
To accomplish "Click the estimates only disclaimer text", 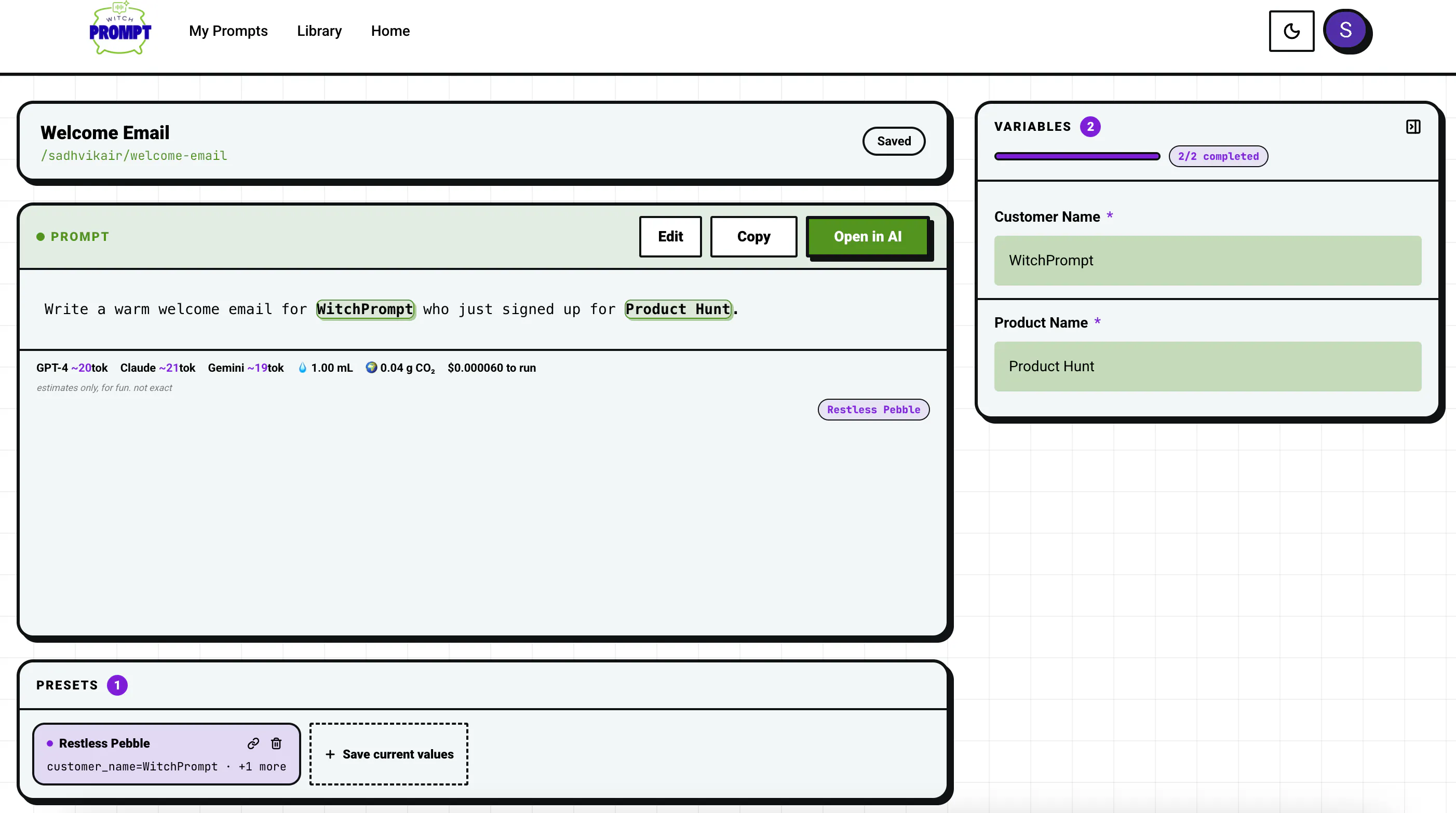I will click(x=104, y=388).
